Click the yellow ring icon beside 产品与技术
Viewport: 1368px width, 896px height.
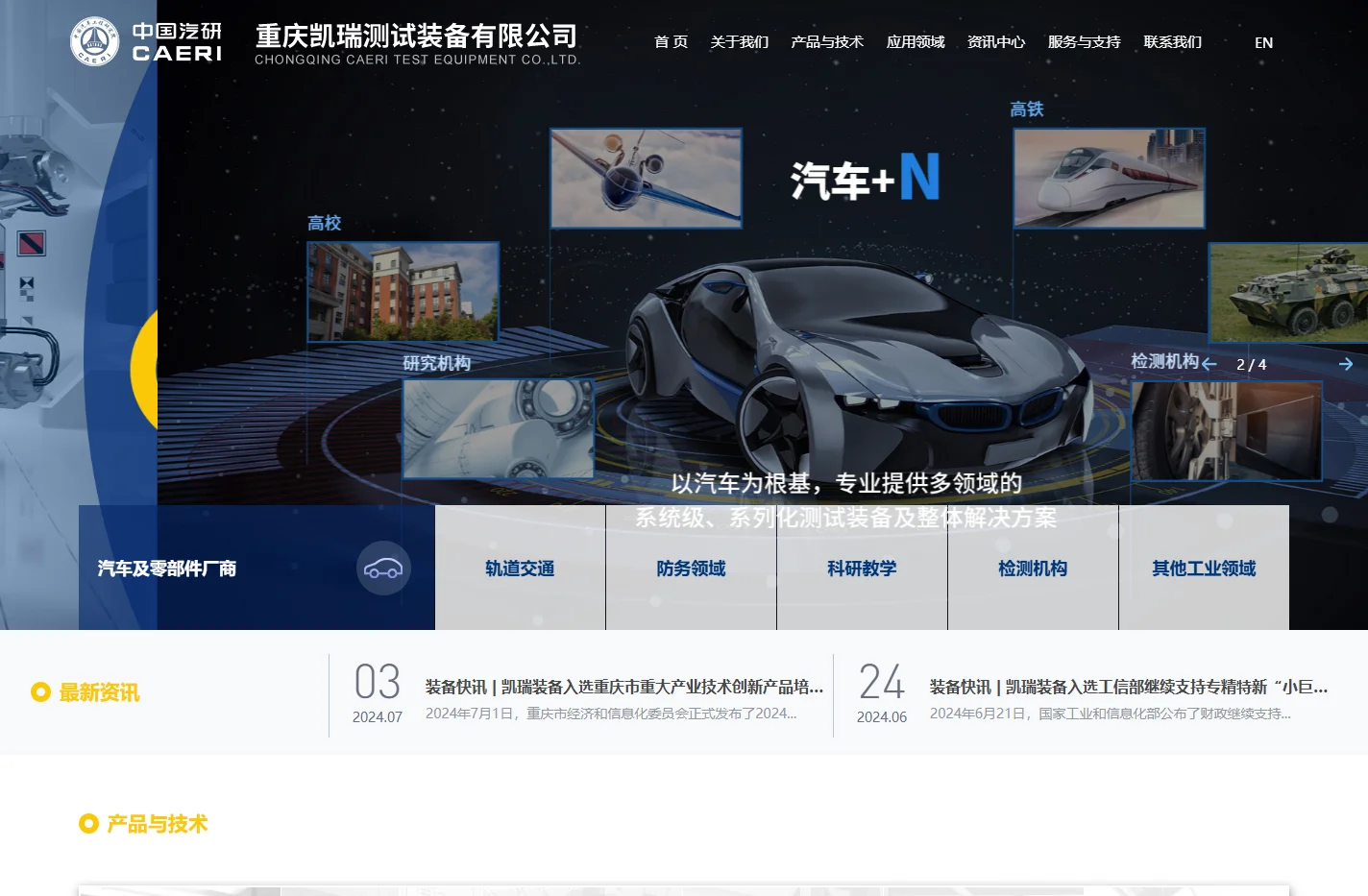[88, 823]
